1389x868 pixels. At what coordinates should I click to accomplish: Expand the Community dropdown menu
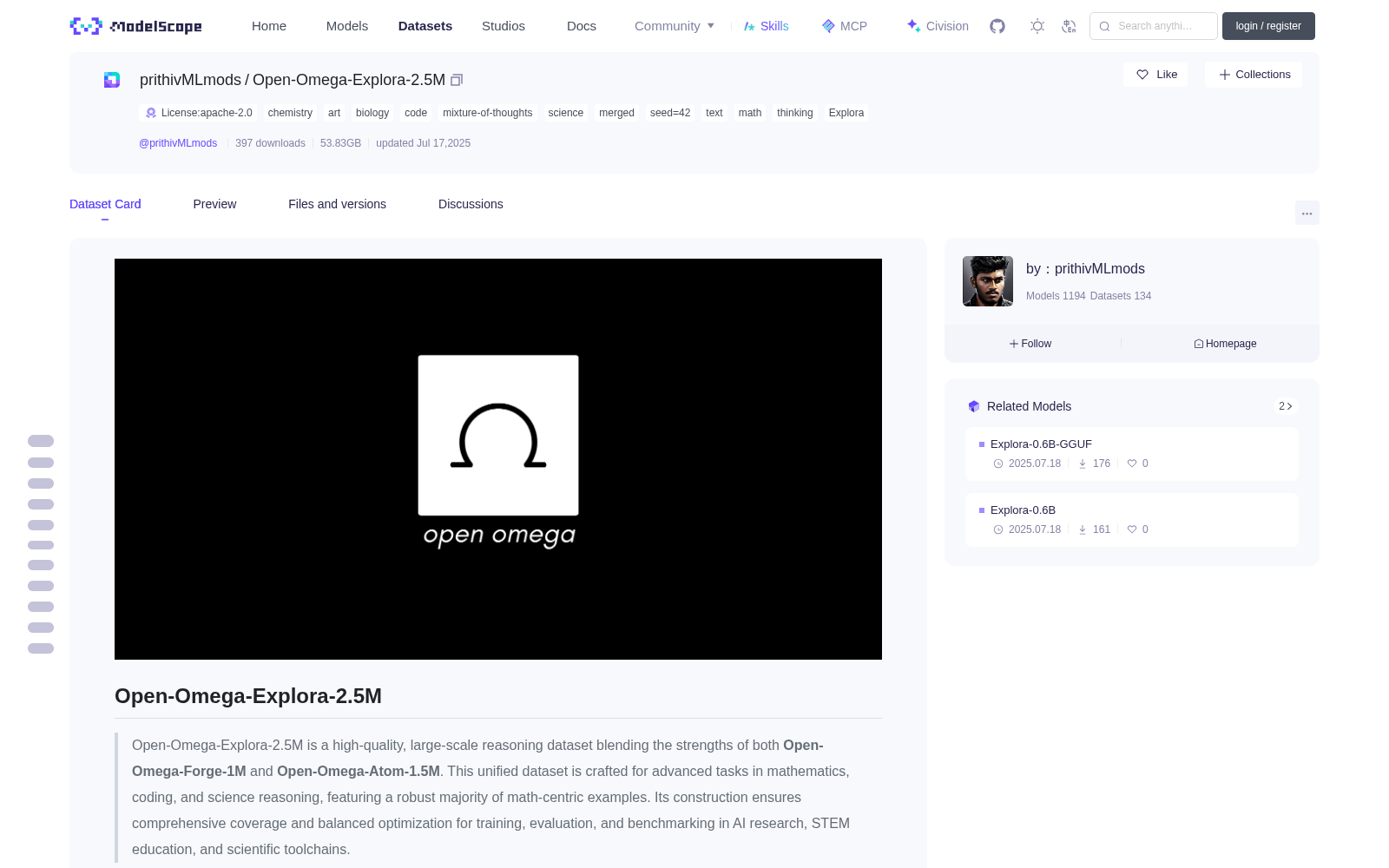675,26
